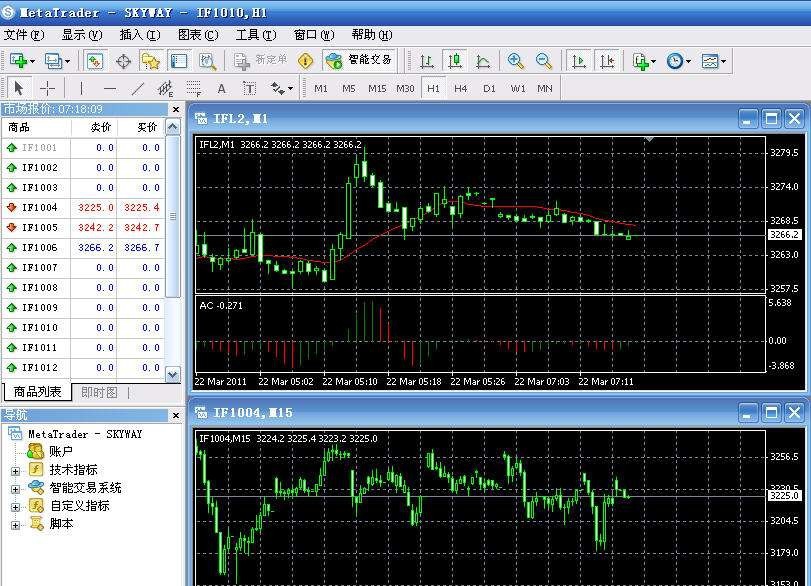Click the Market Watch toolbar icon
Image resolution: width=811 pixels, height=586 pixels.
click(95, 61)
